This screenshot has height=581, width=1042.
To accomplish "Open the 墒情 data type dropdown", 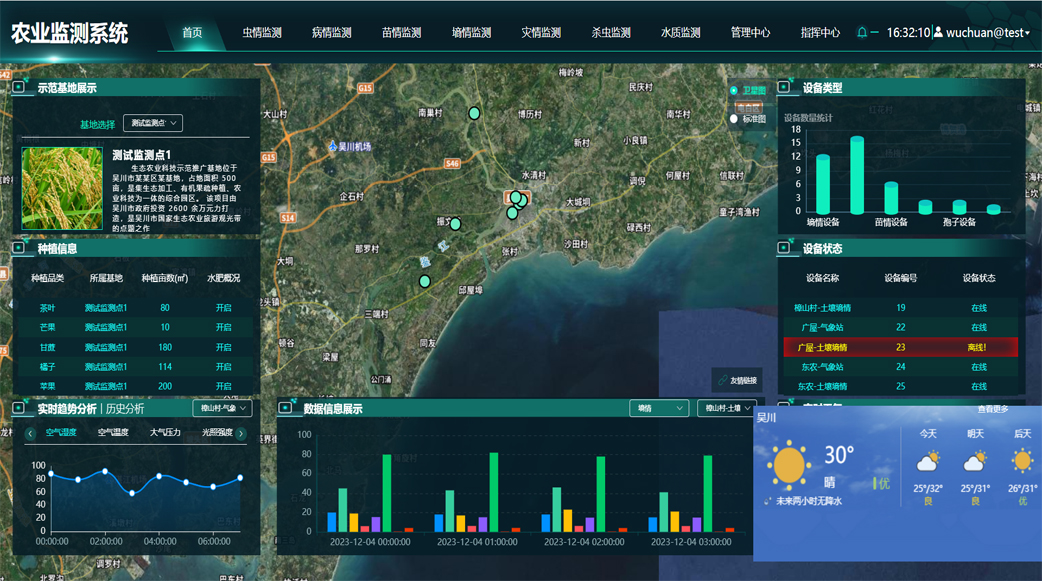I will point(658,408).
